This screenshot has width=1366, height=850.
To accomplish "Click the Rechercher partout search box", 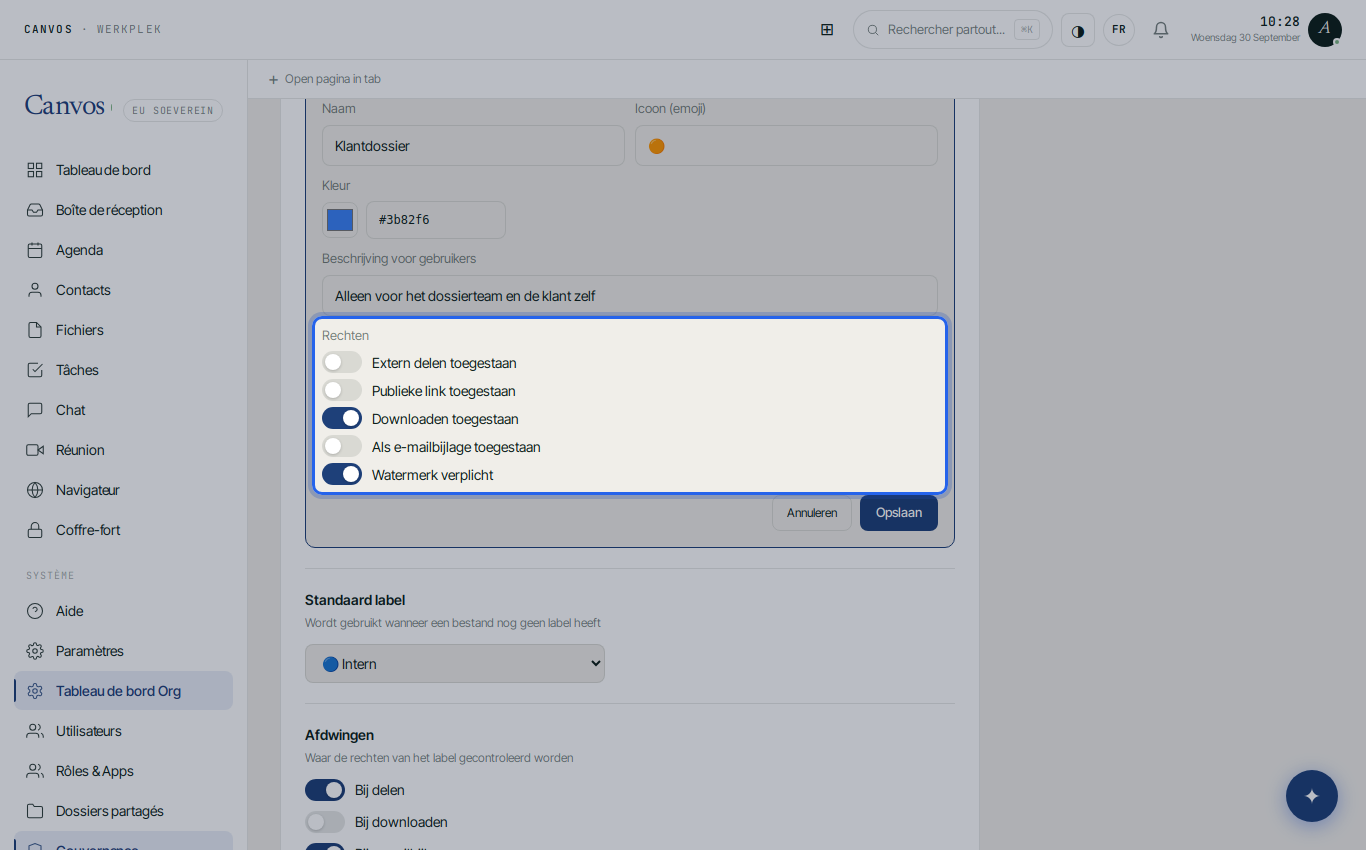I will (x=953, y=30).
